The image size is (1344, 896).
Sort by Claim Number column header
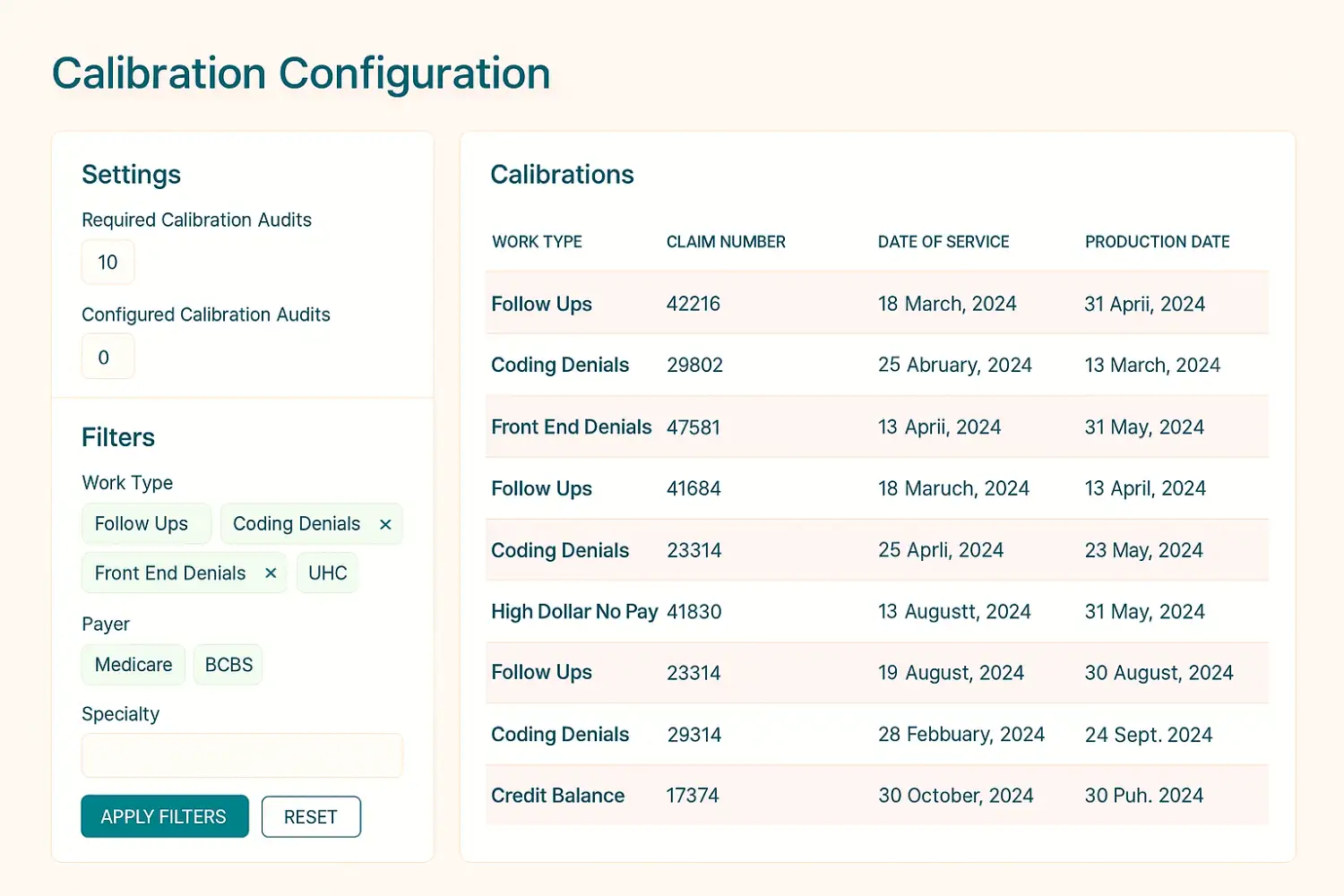(726, 242)
